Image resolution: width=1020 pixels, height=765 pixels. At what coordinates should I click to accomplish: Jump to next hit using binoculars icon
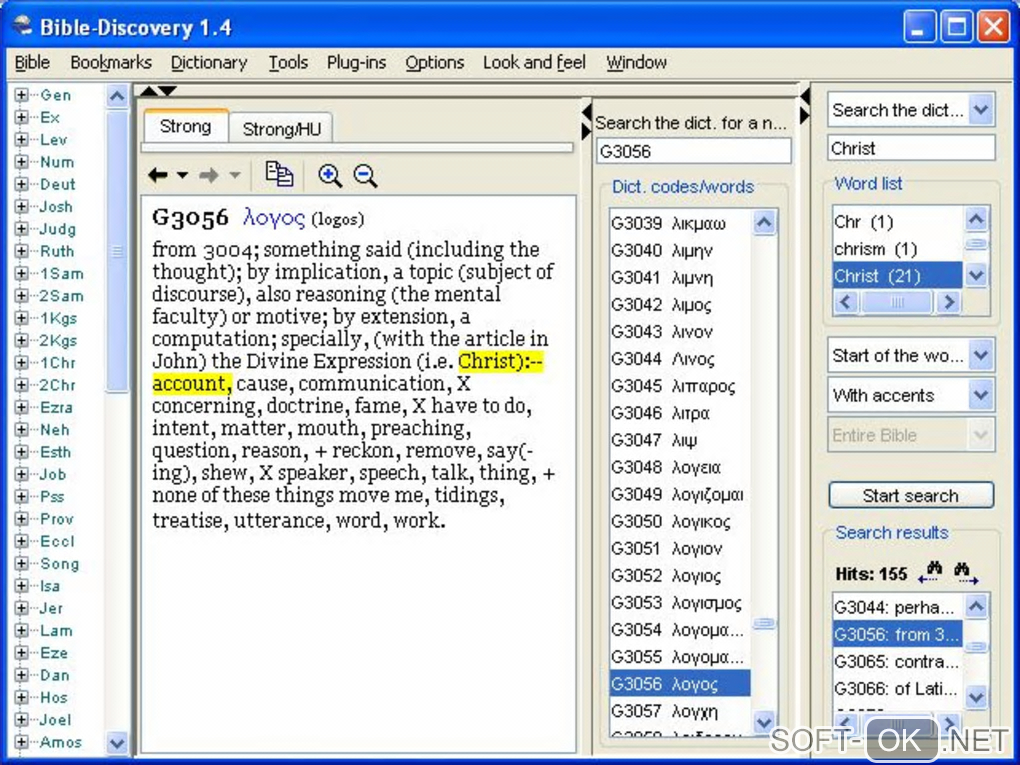(x=966, y=572)
